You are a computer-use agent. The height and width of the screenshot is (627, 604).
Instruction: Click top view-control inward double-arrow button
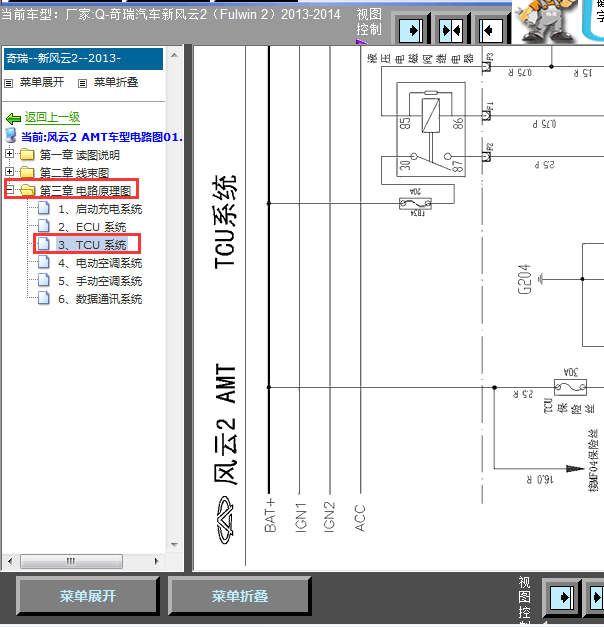450,30
